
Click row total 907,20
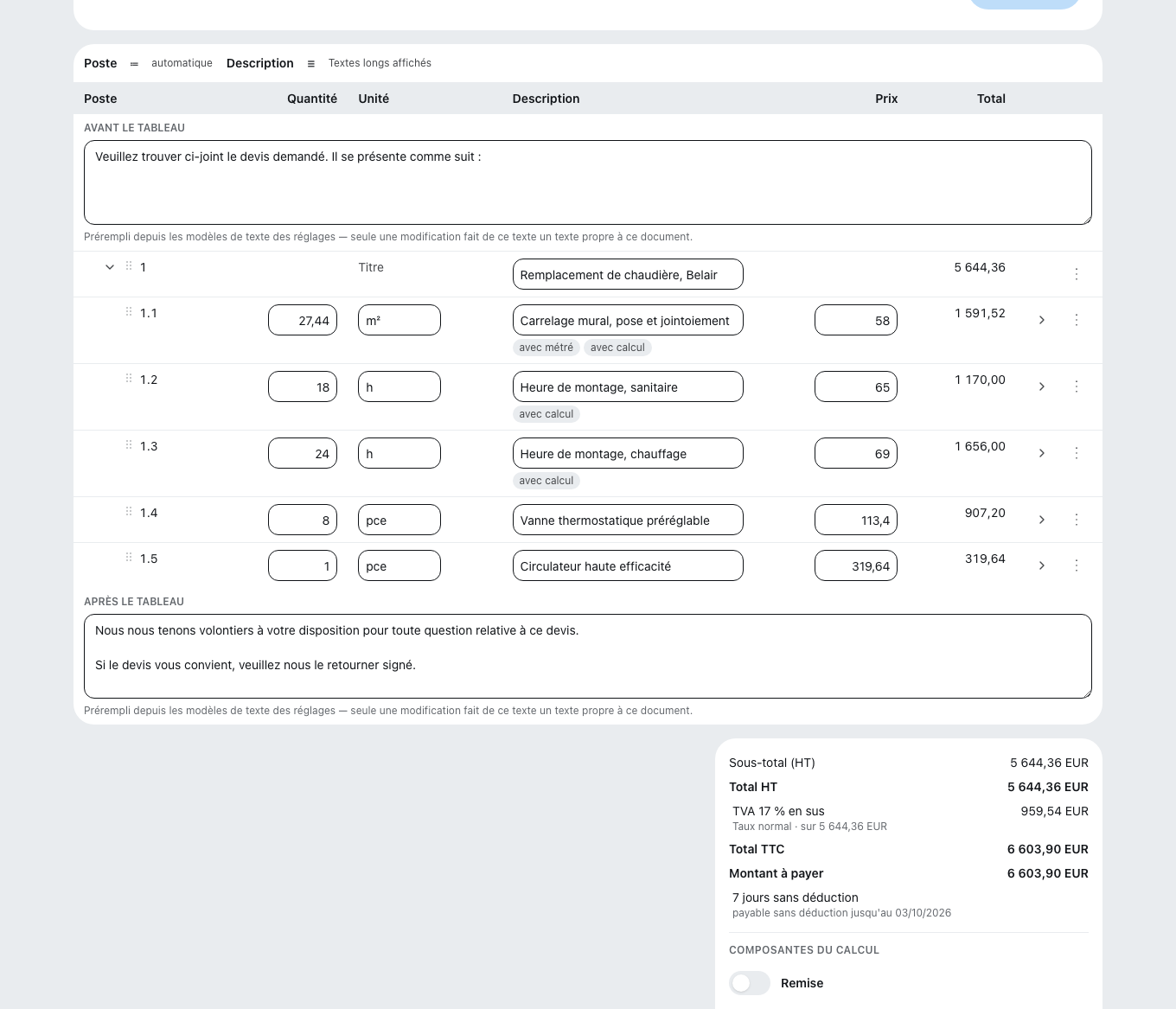tap(985, 513)
